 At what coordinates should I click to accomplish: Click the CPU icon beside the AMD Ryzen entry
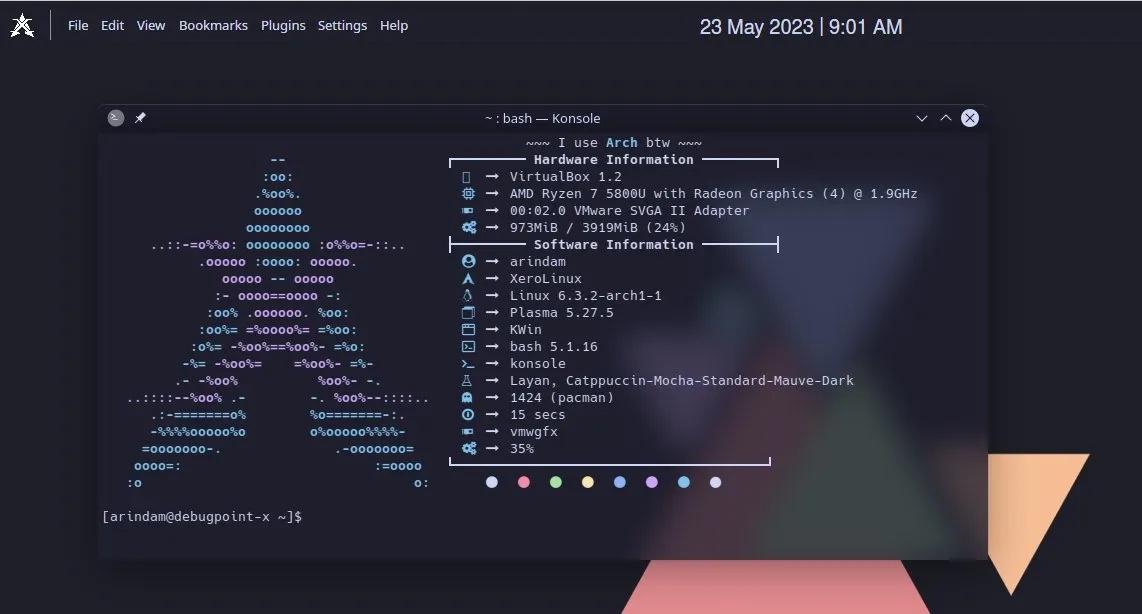pyautogui.click(x=468, y=193)
